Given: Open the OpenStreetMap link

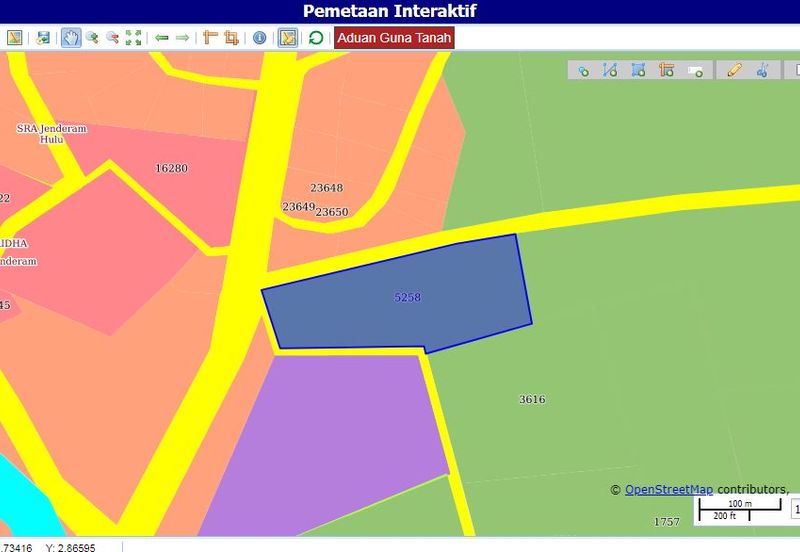Looking at the screenshot, I should coord(668,489).
